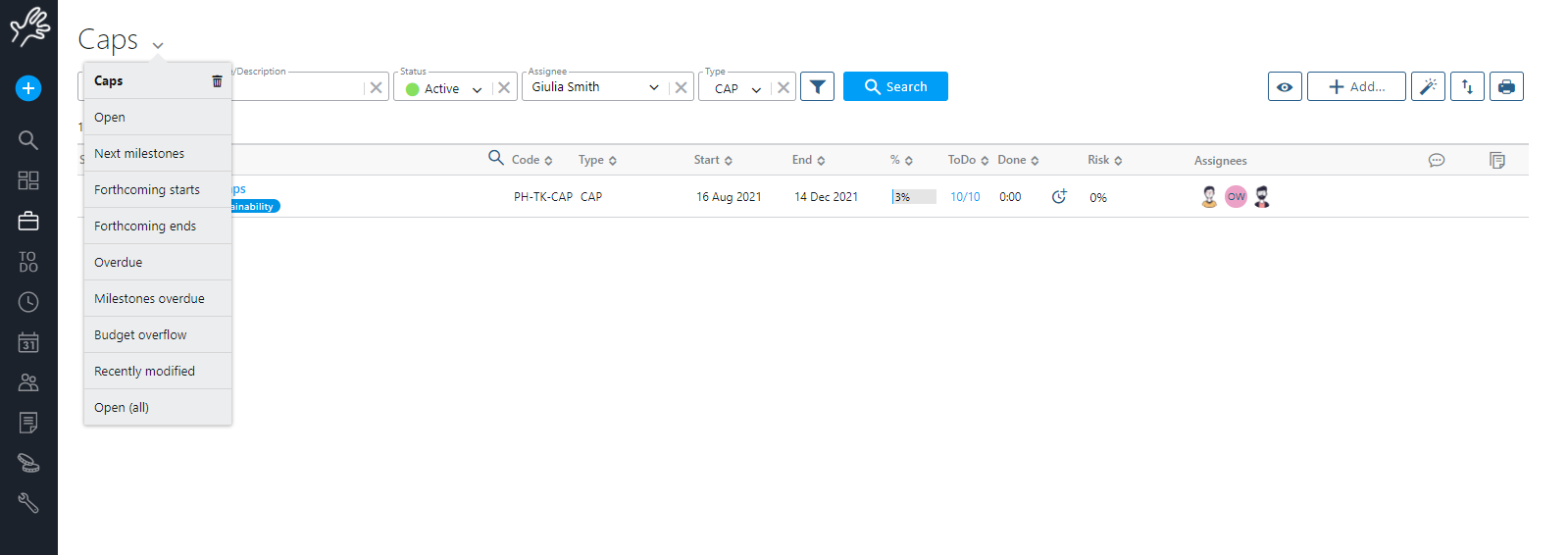1568x555 pixels.
Task: Open the calendar icon in sidebar
Action: (x=28, y=342)
